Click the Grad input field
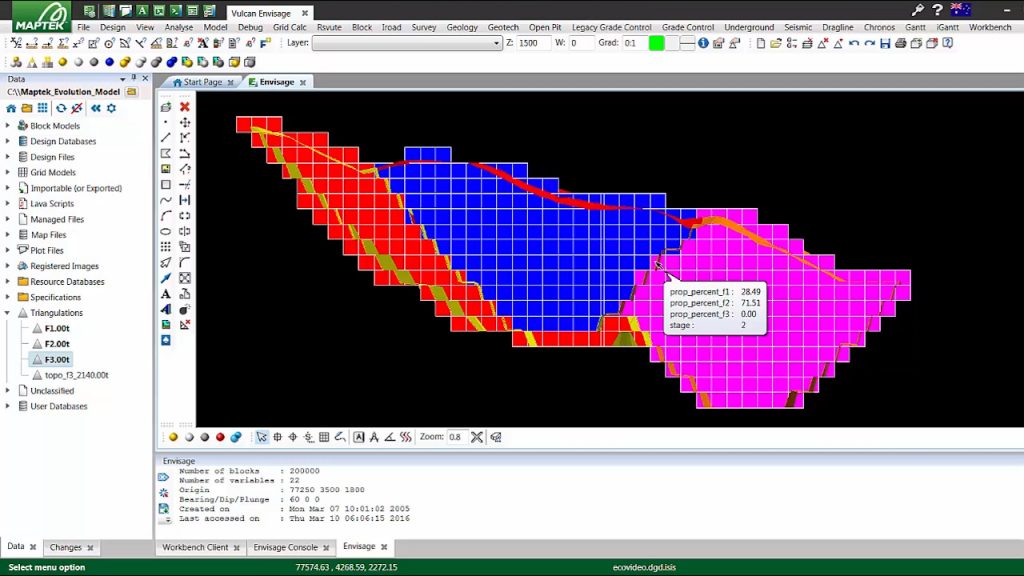Viewport: 1024px width, 576px height. [633, 43]
